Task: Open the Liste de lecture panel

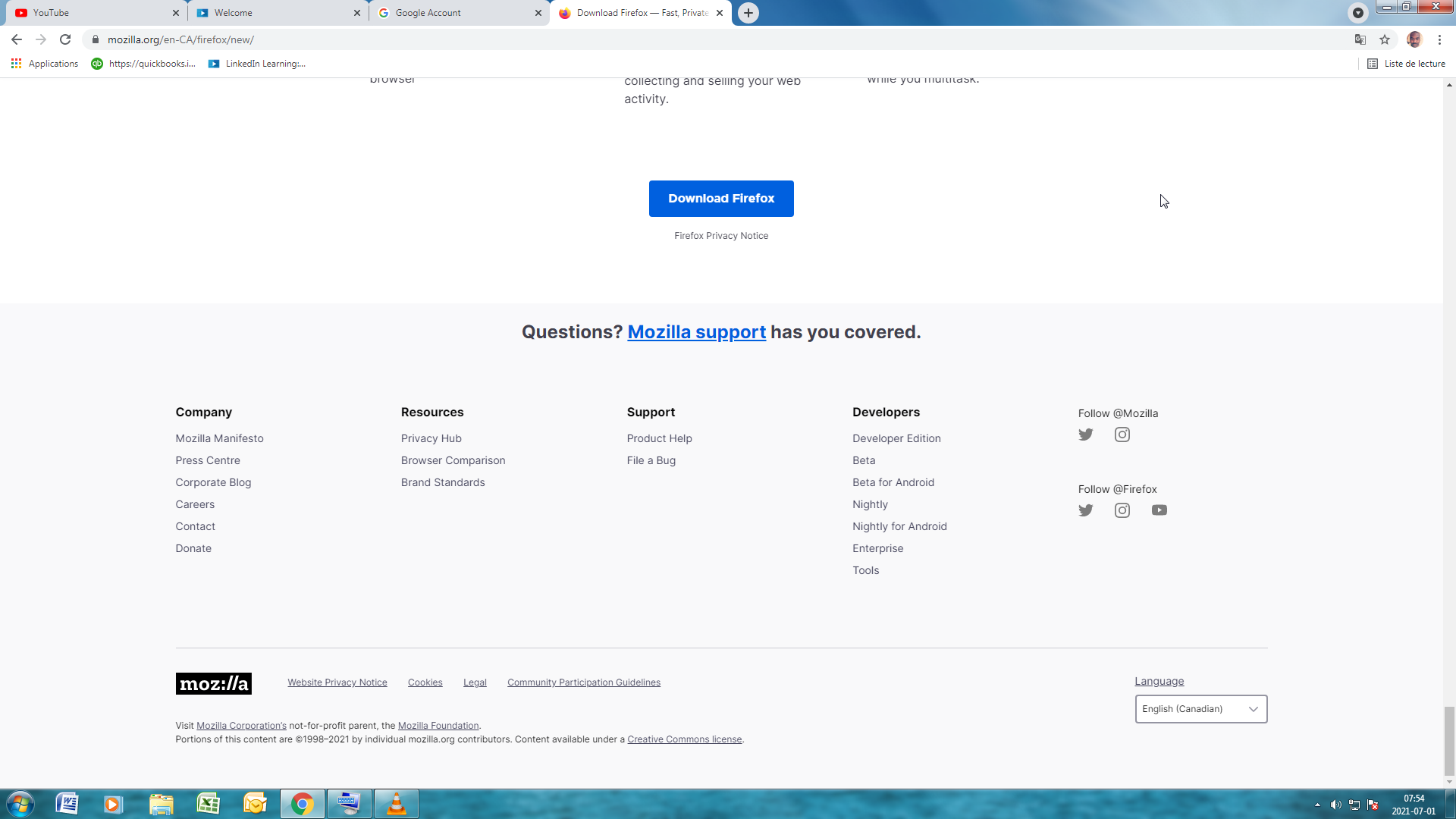Action: 1406,64
